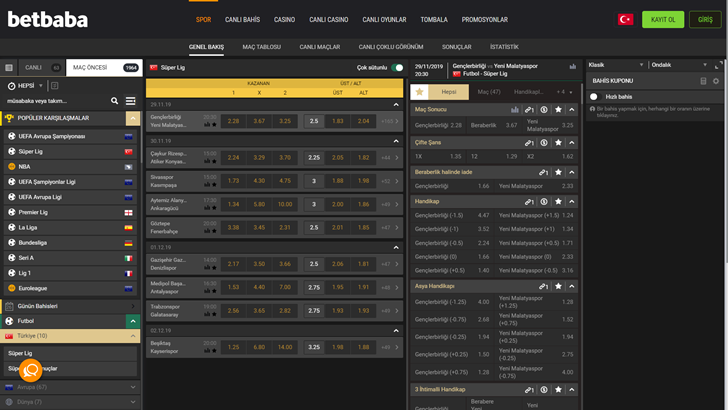Collapse the Futbol sport section

tap(133, 321)
